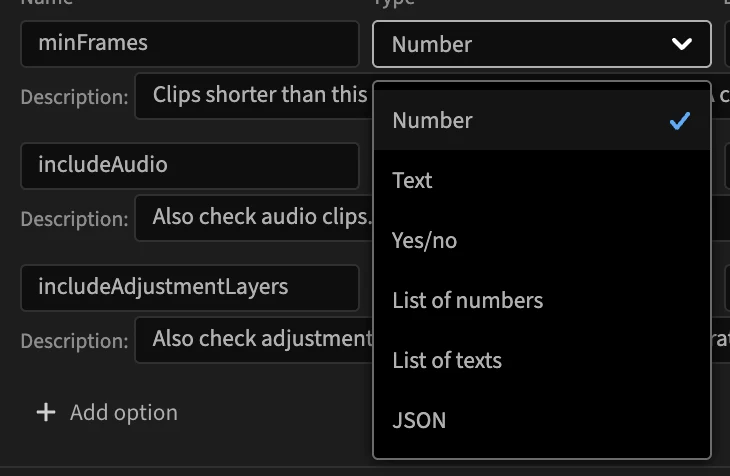Edit description 'Also check audio clips.'

[x=254, y=218]
